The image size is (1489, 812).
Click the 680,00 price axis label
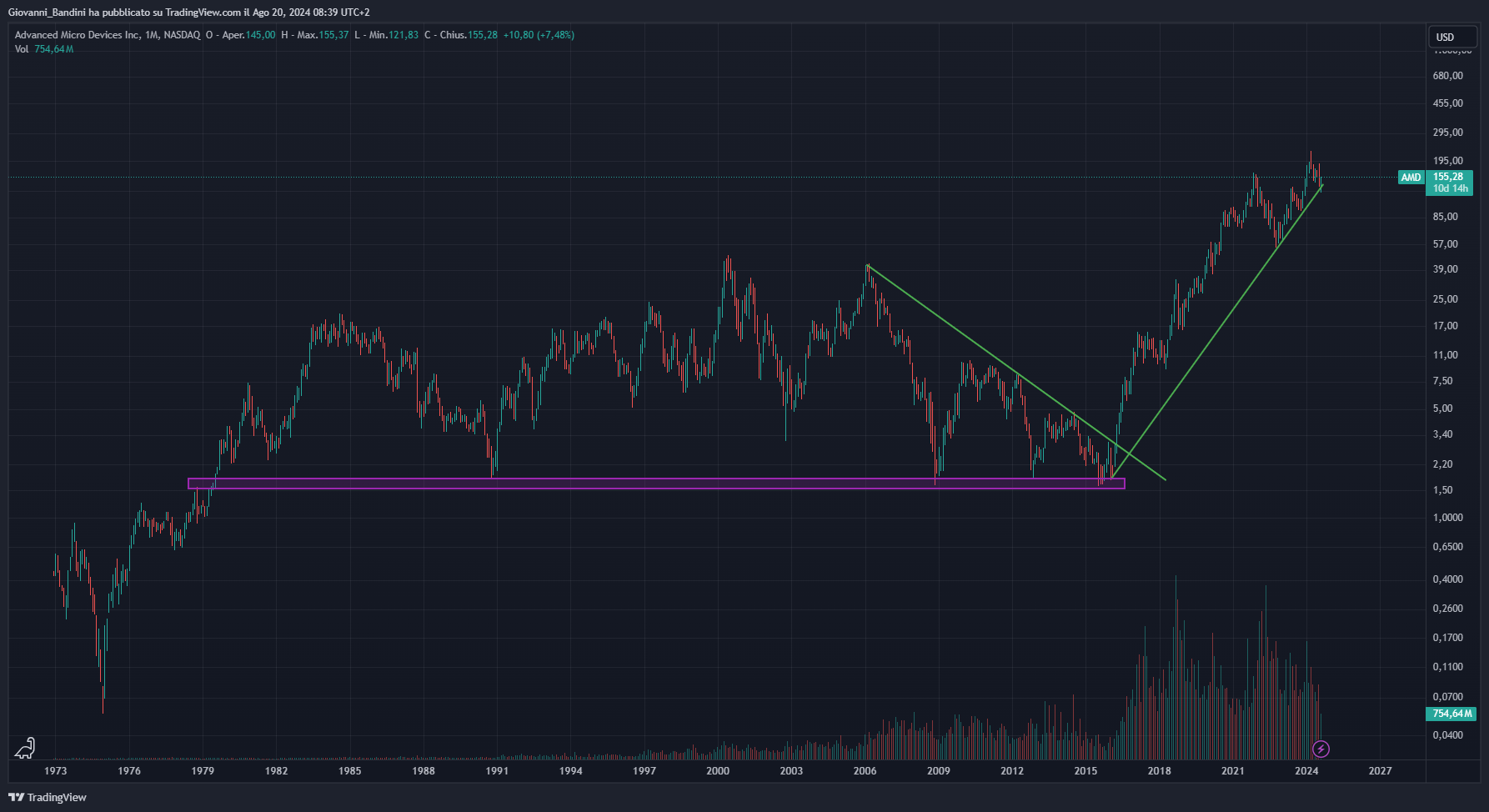1448,76
